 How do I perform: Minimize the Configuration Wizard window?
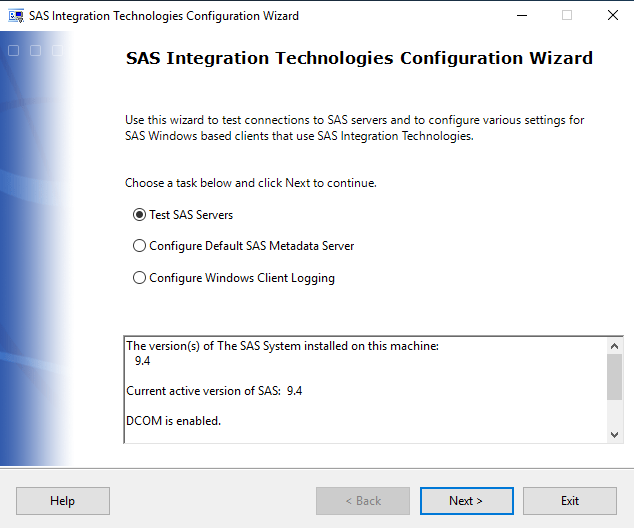pos(521,16)
